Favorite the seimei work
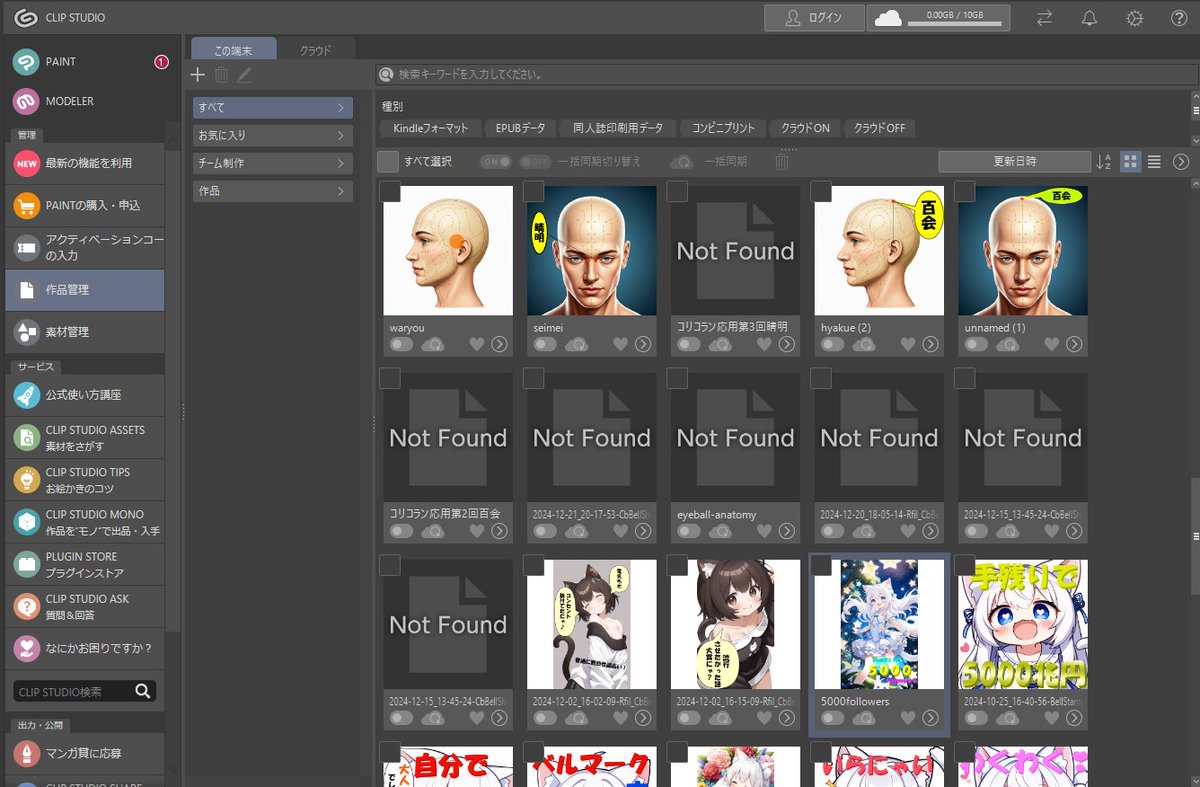 pyautogui.click(x=620, y=344)
